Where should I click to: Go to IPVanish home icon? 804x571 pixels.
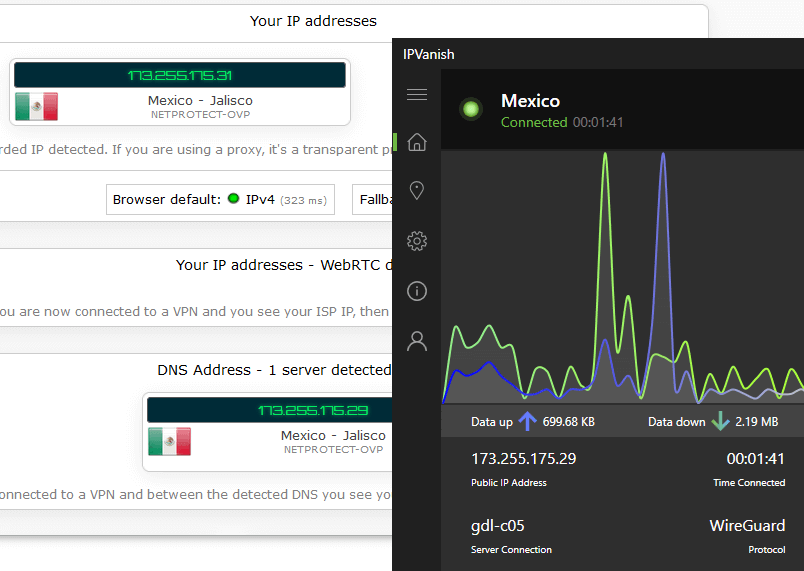[417, 142]
